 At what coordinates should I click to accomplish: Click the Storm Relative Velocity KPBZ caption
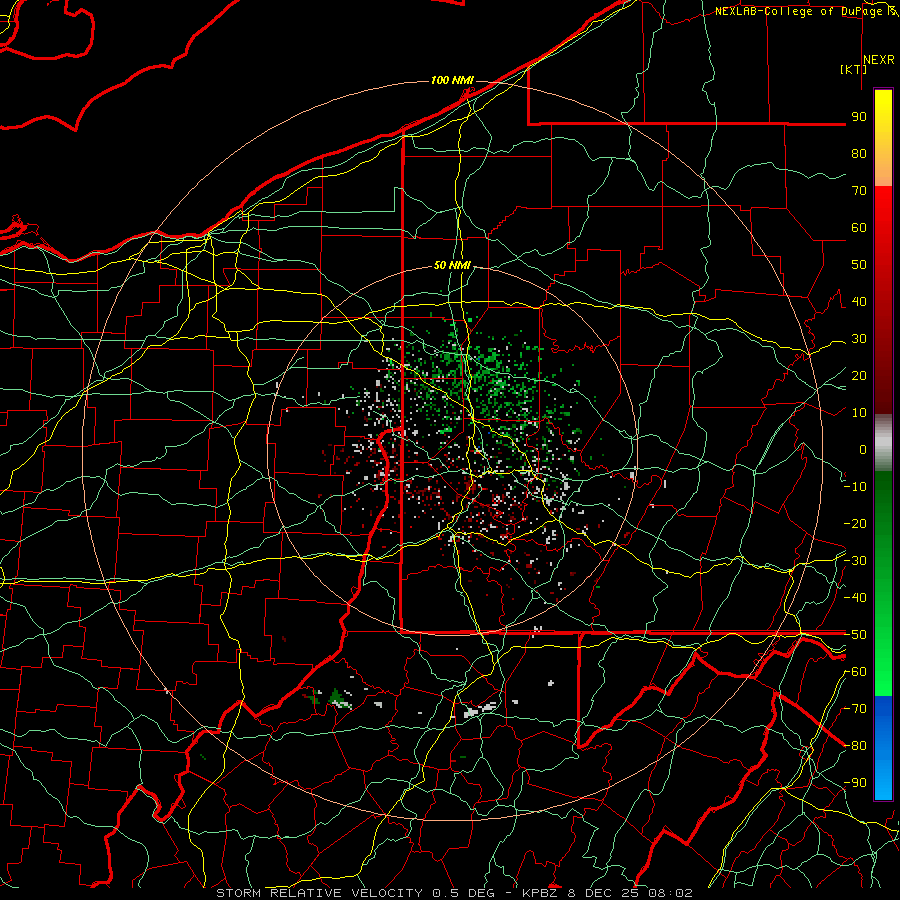454,893
